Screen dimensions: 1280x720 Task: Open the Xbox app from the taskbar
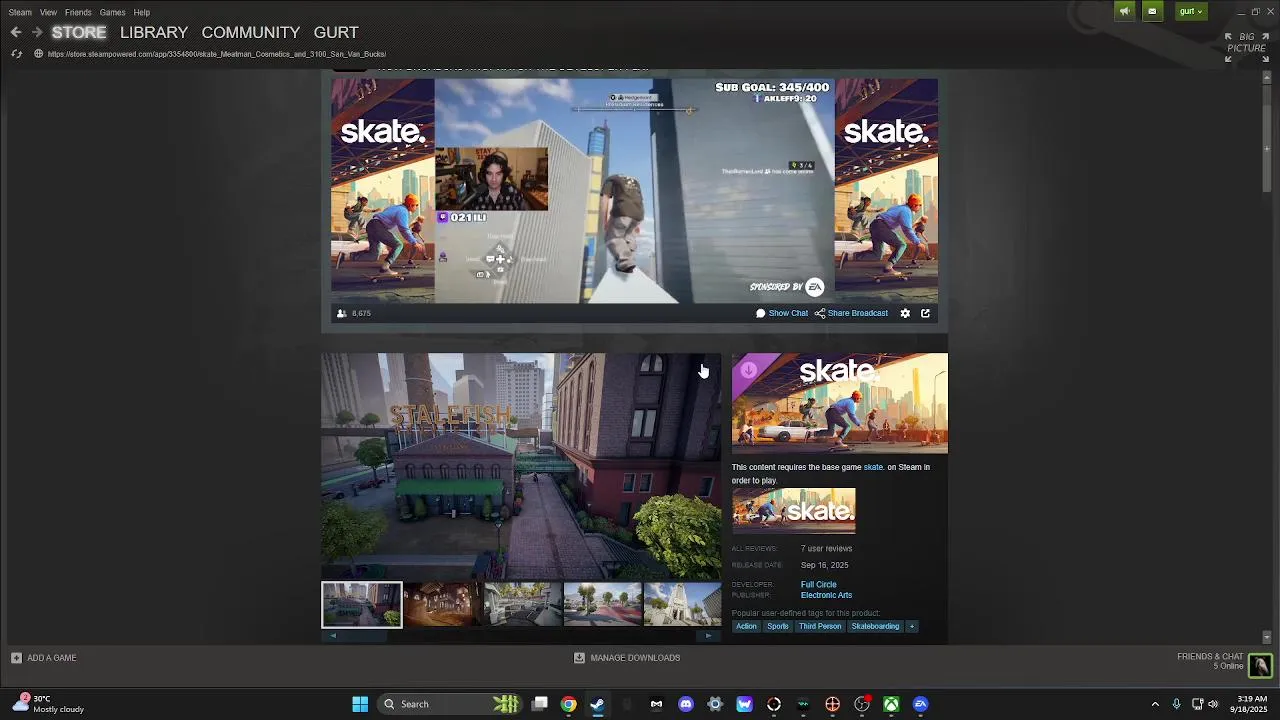pos(891,704)
